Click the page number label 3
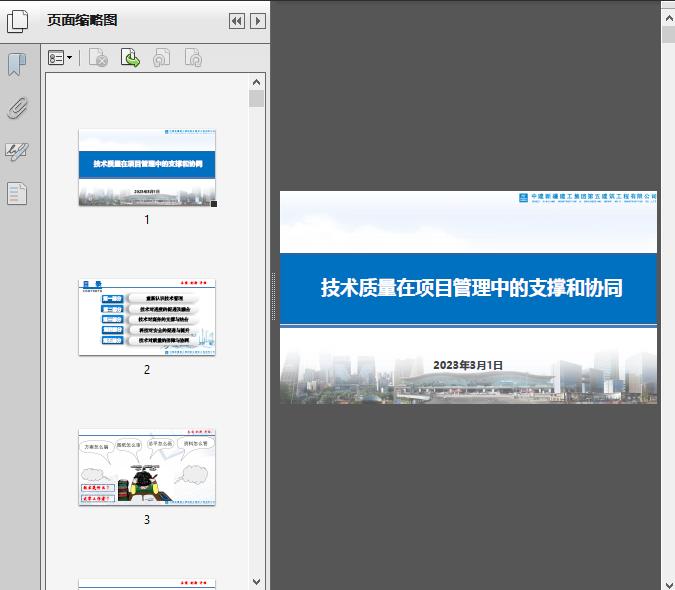This screenshot has width=675, height=590. coord(147,520)
